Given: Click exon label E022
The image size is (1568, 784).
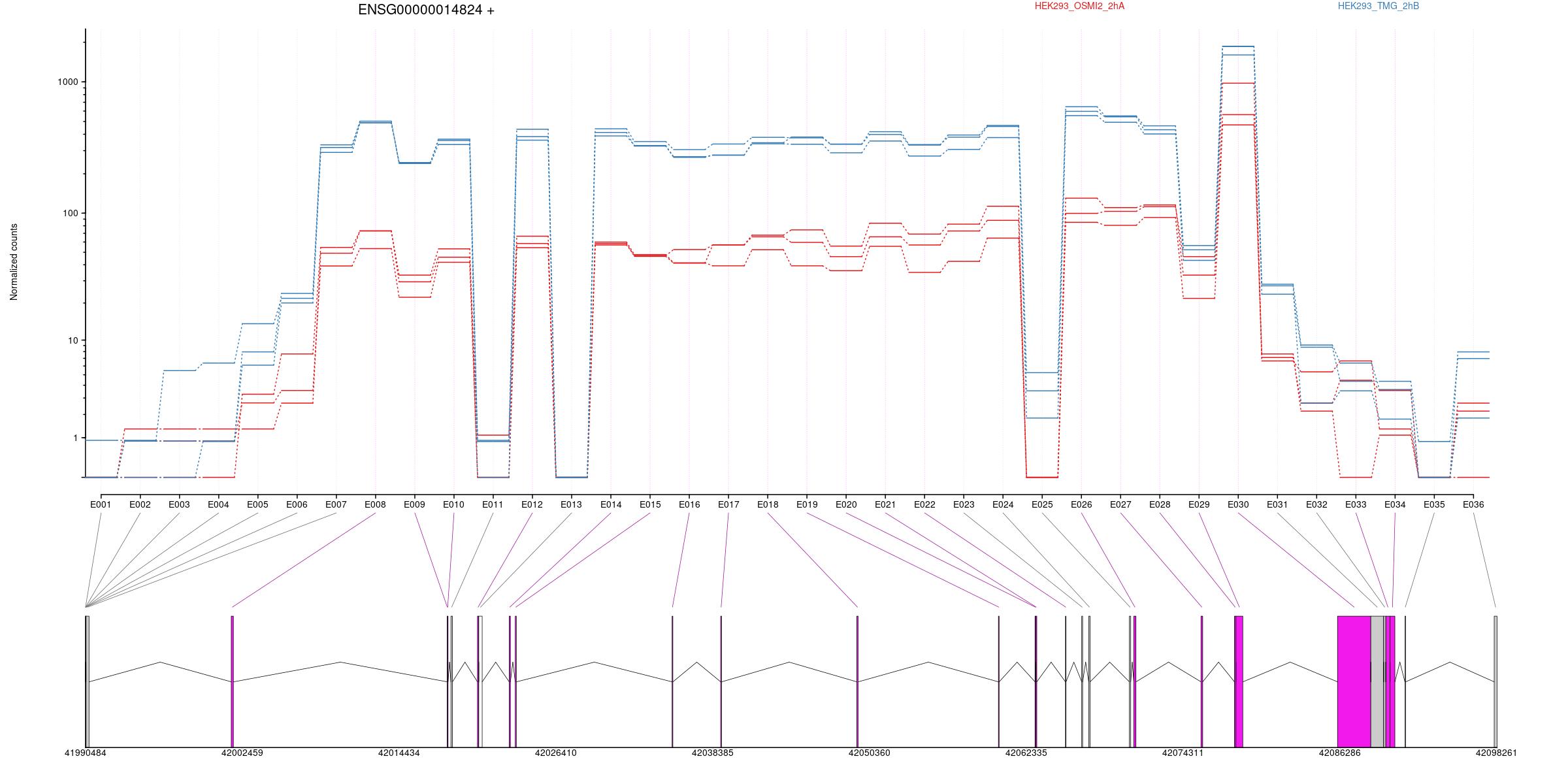Looking at the screenshot, I should (924, 504).
